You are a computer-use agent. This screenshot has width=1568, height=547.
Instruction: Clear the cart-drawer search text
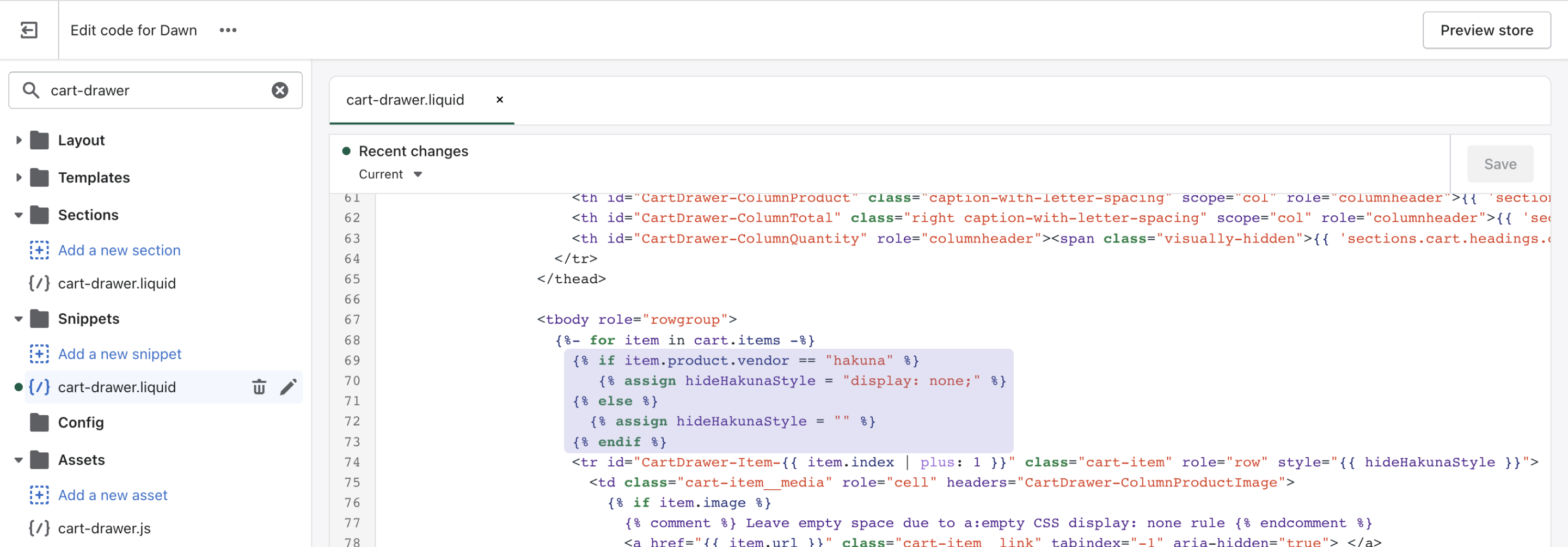coord(279,90)
